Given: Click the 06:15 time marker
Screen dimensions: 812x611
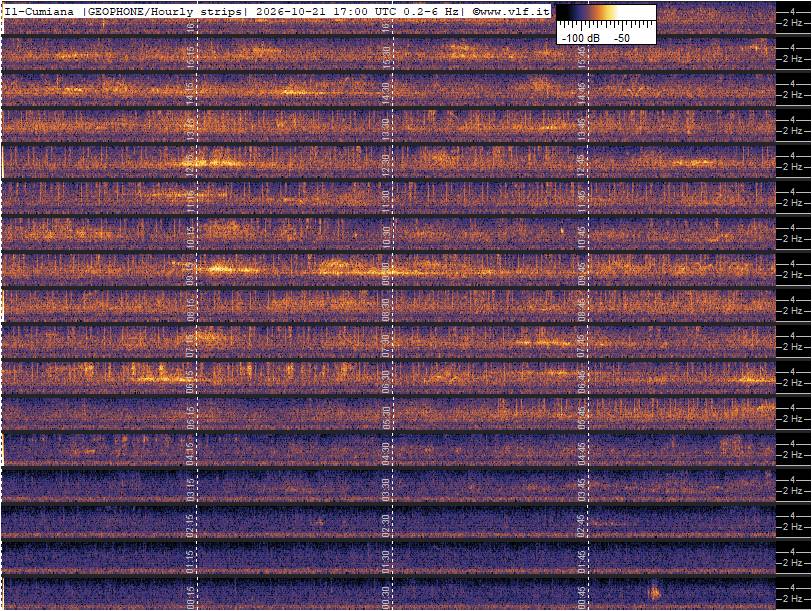Looking at the screenshot, I should [x=192, y=382].
